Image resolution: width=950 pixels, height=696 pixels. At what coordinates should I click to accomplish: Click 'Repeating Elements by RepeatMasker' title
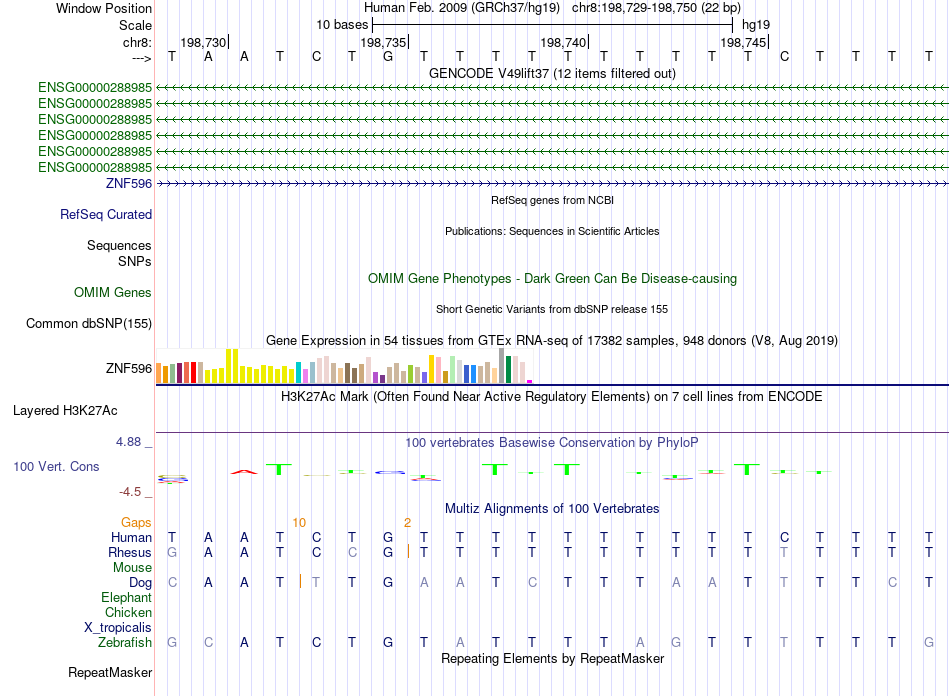tap(552, 658)
